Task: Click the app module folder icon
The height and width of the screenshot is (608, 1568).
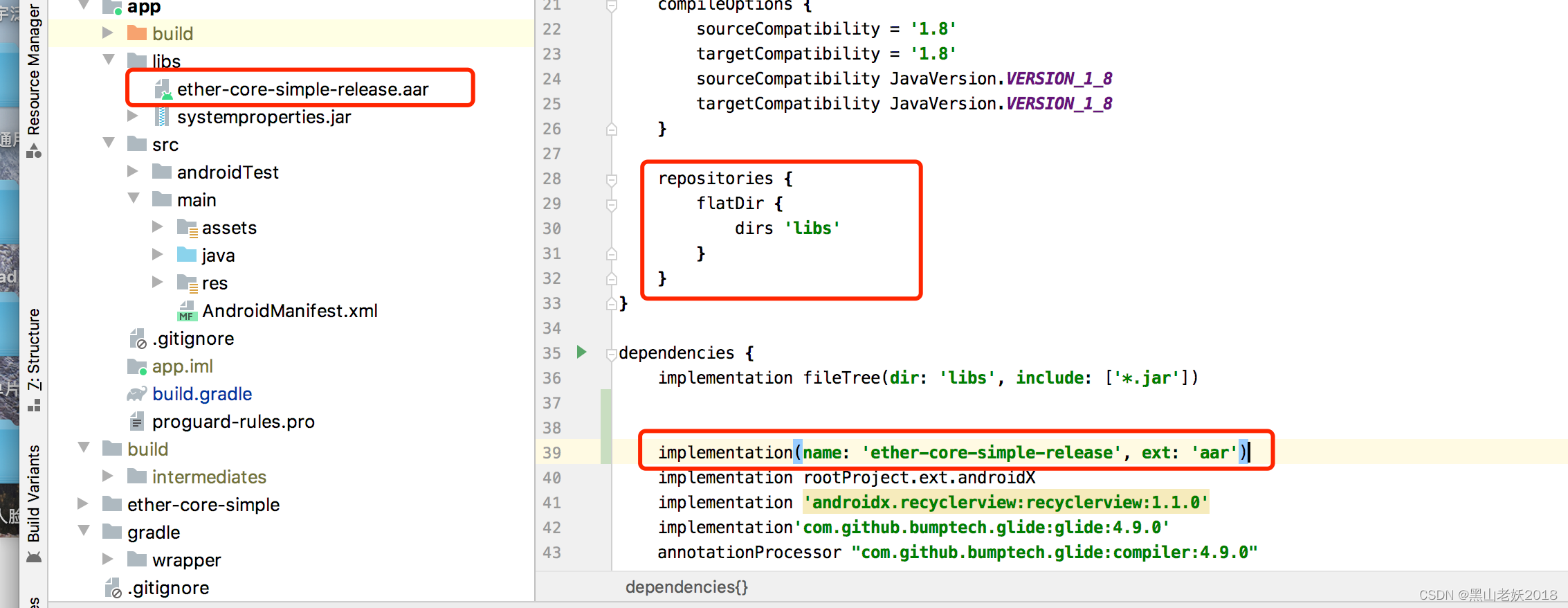Action: tap(112, 8)
